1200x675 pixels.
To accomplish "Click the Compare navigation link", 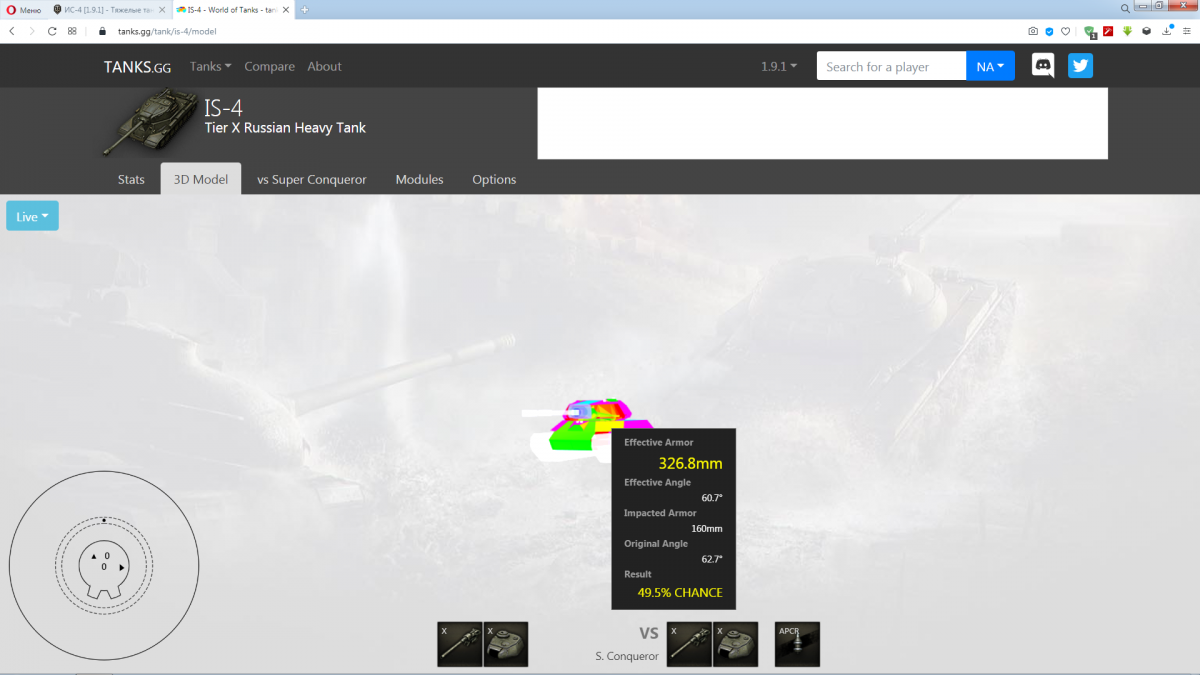I will click(269, 66).
